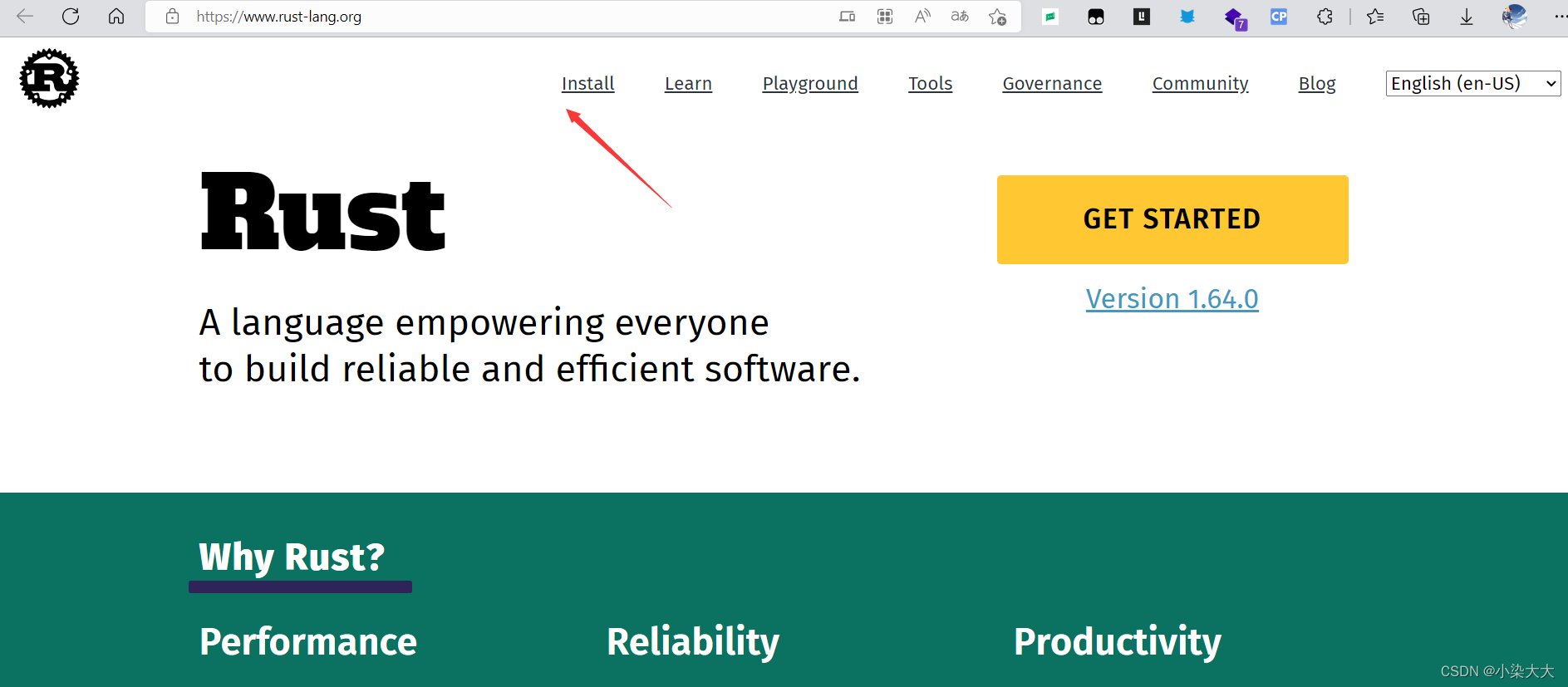
Task: Go to the Learn nav link
Action: 688,83
